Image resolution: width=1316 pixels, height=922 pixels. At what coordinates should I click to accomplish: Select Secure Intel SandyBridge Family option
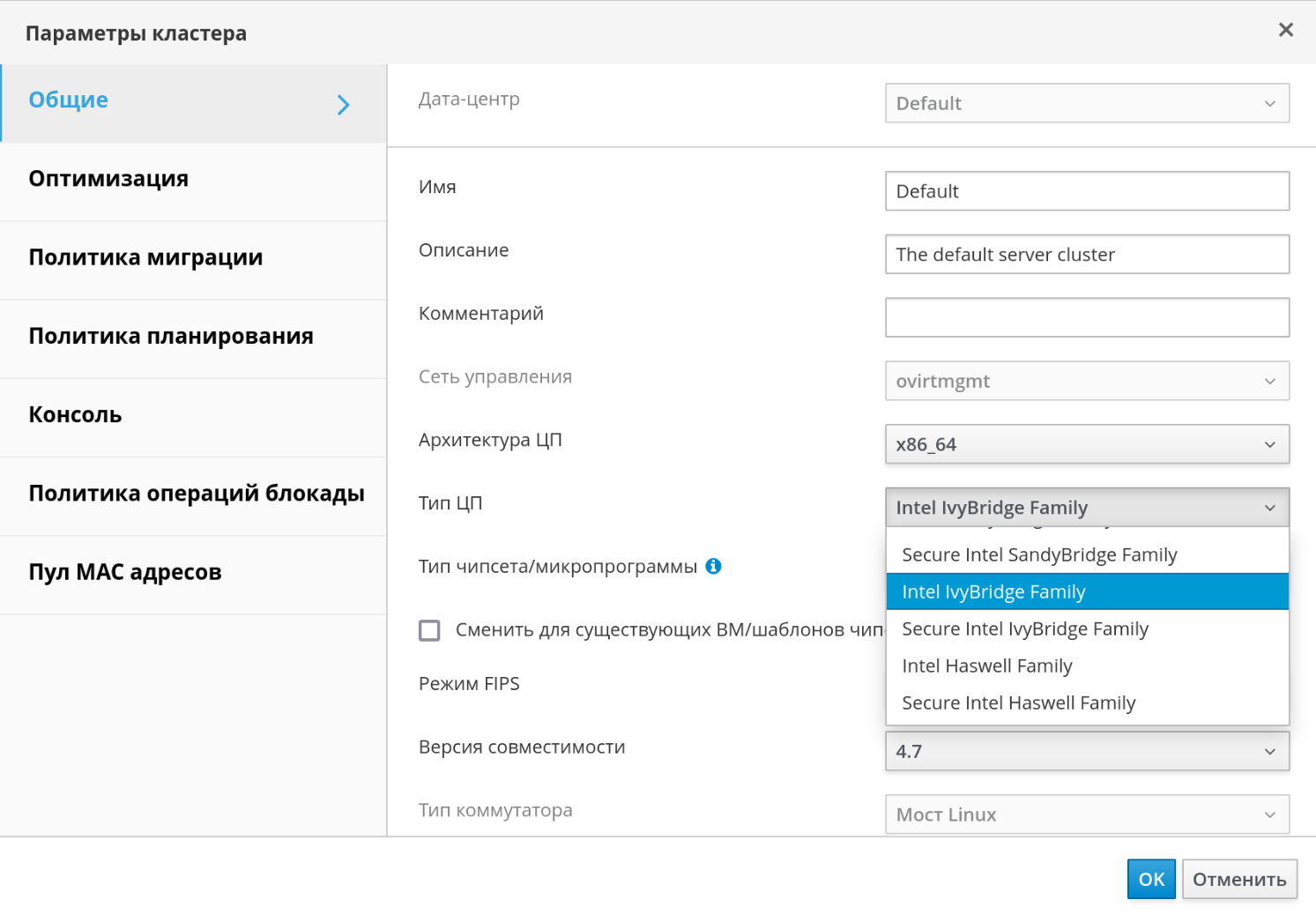(1038, 555)
